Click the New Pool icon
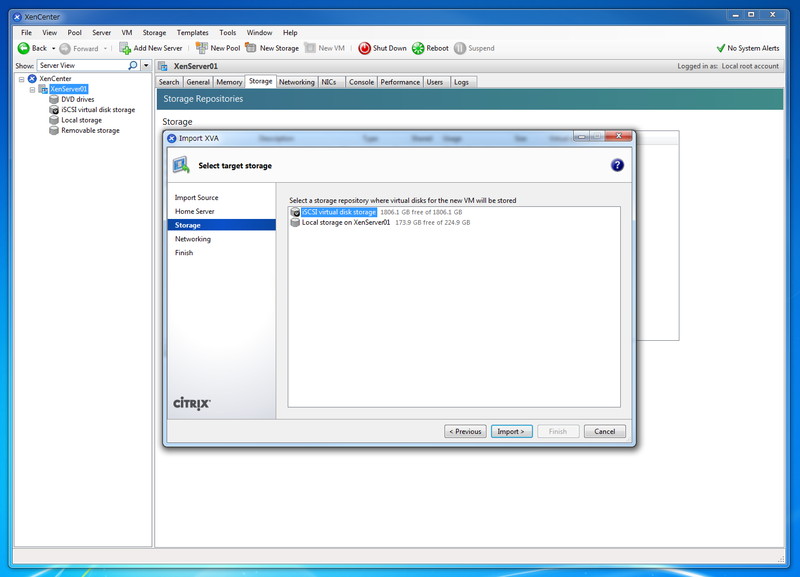800x577 pixels. coord(202,48)
